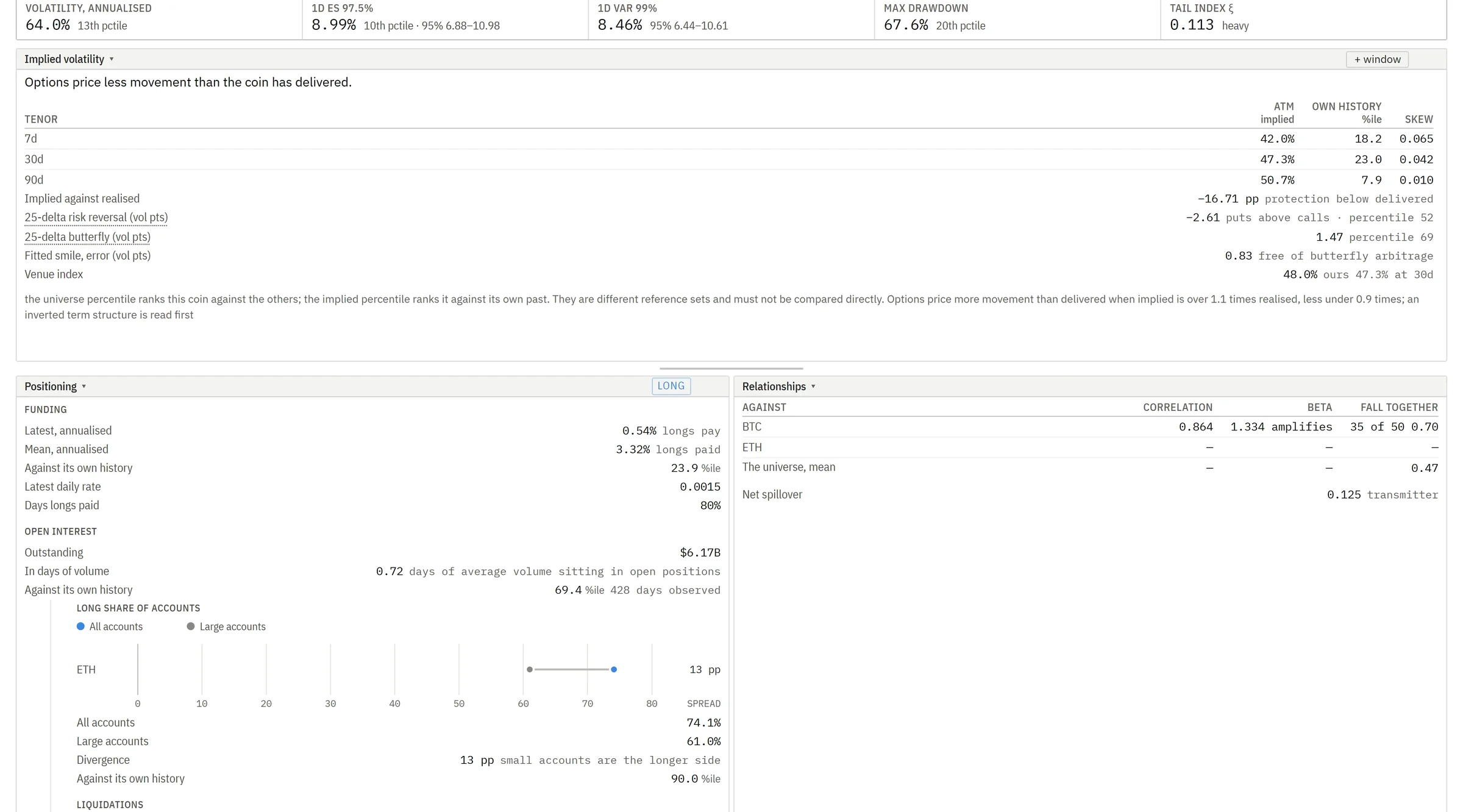This screenshot has width=1463, height=812.
Task: Click the Latest daily rate 0.0015
Action: (x=700, y=486)
